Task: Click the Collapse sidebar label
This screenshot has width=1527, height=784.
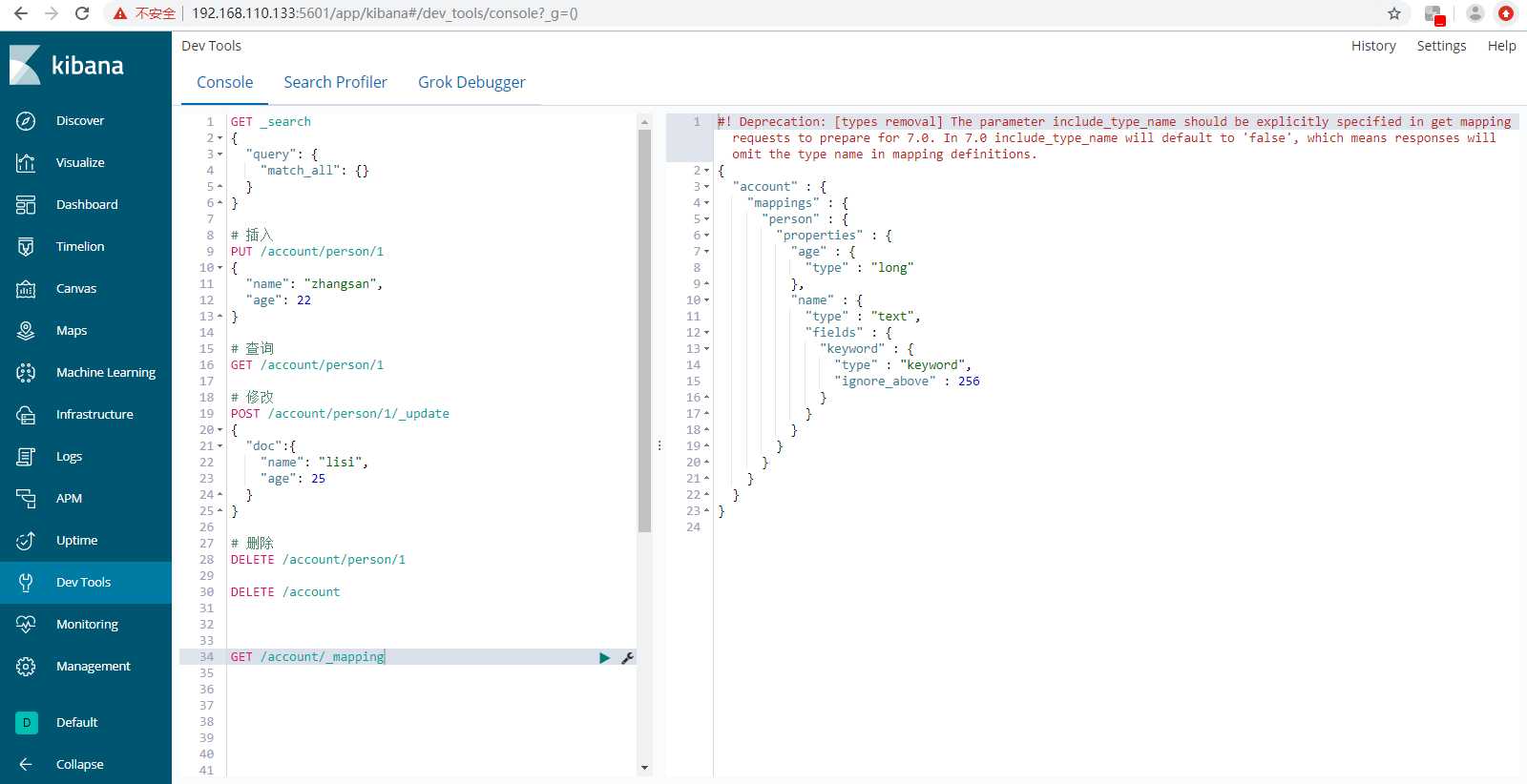Action: tap(80, 765)
